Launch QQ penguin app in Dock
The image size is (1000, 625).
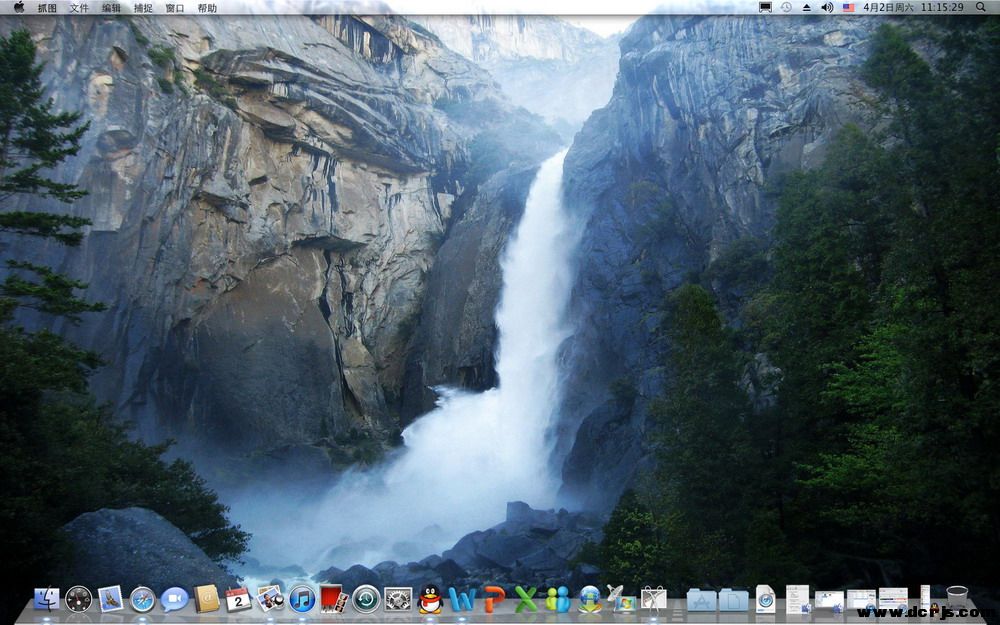pyautogui.click(x=430, y=599)
